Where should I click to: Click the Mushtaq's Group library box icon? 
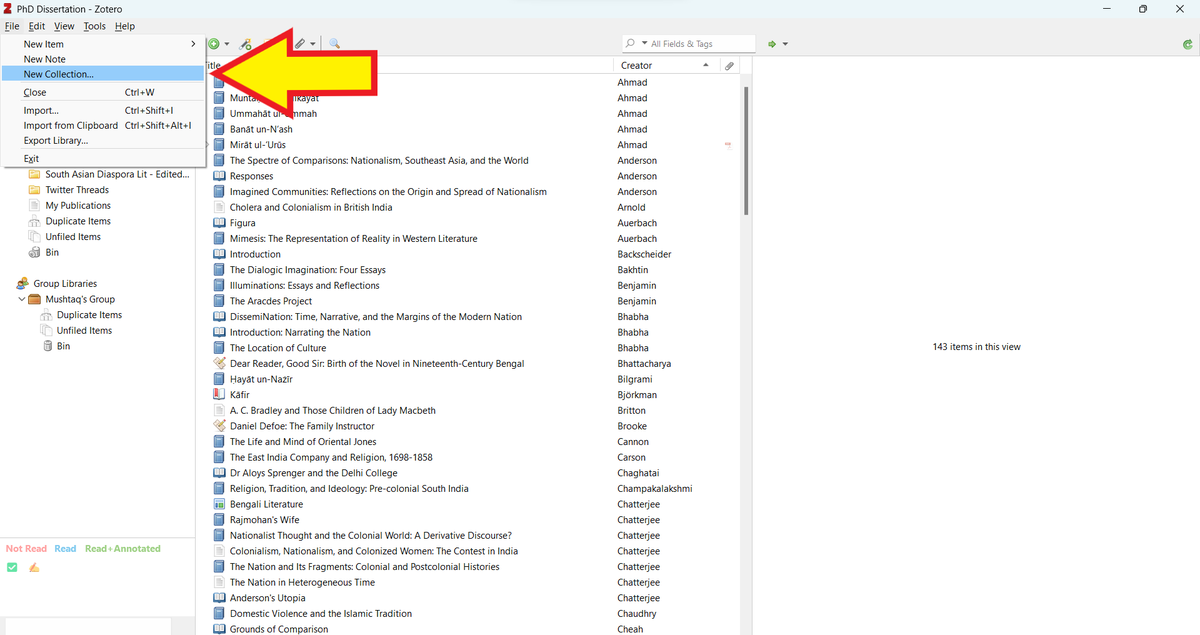coord(35,299)
